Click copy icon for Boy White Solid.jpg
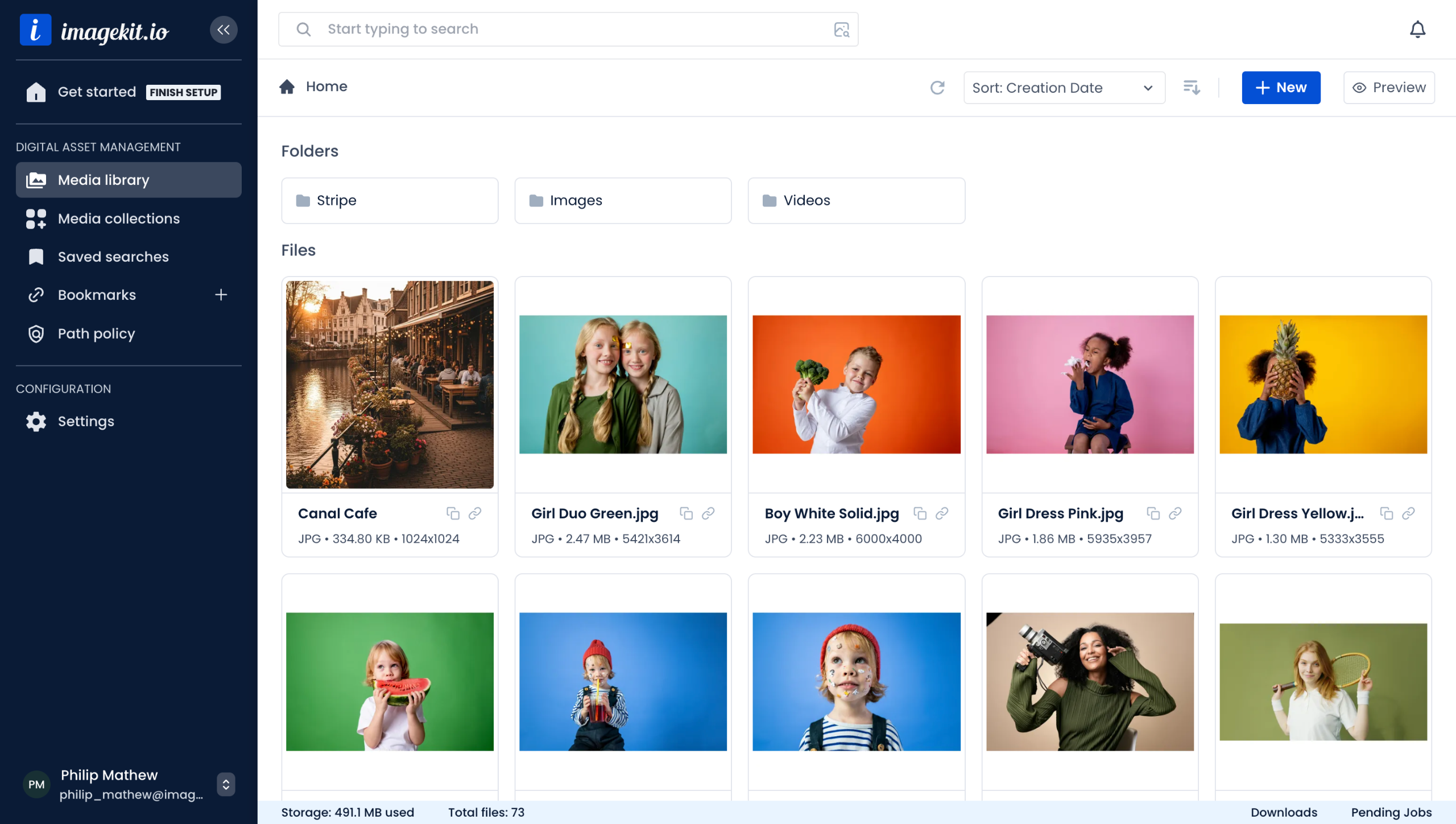Image resolution: width=1456 pixels, height=824 pixels. click(x=920, y=513)
